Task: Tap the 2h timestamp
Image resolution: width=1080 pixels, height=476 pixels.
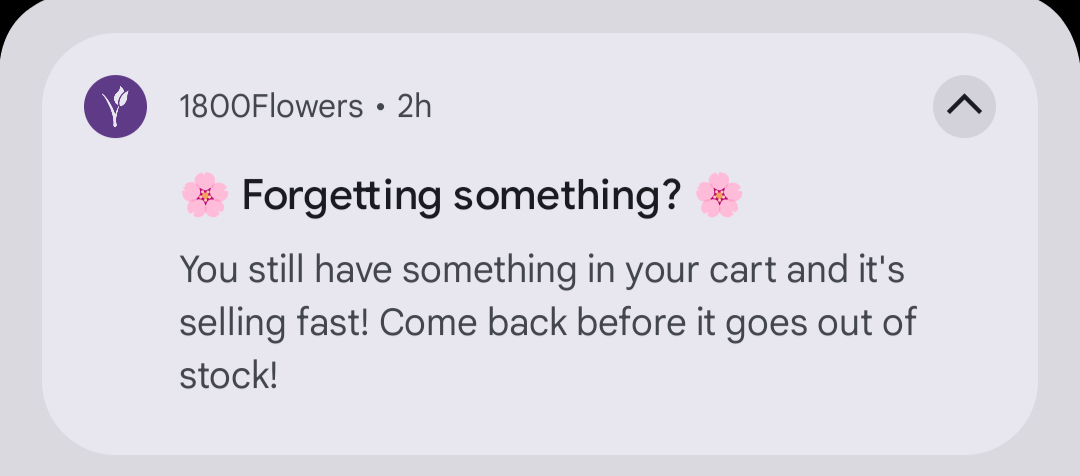Action: (414, 106)
